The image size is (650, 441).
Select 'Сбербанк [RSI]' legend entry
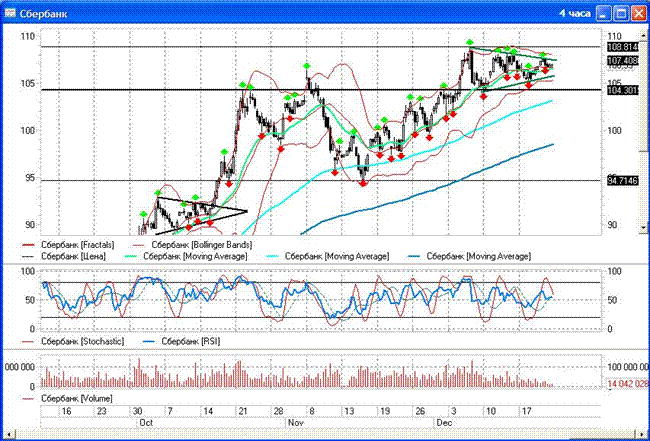point(181,341)
